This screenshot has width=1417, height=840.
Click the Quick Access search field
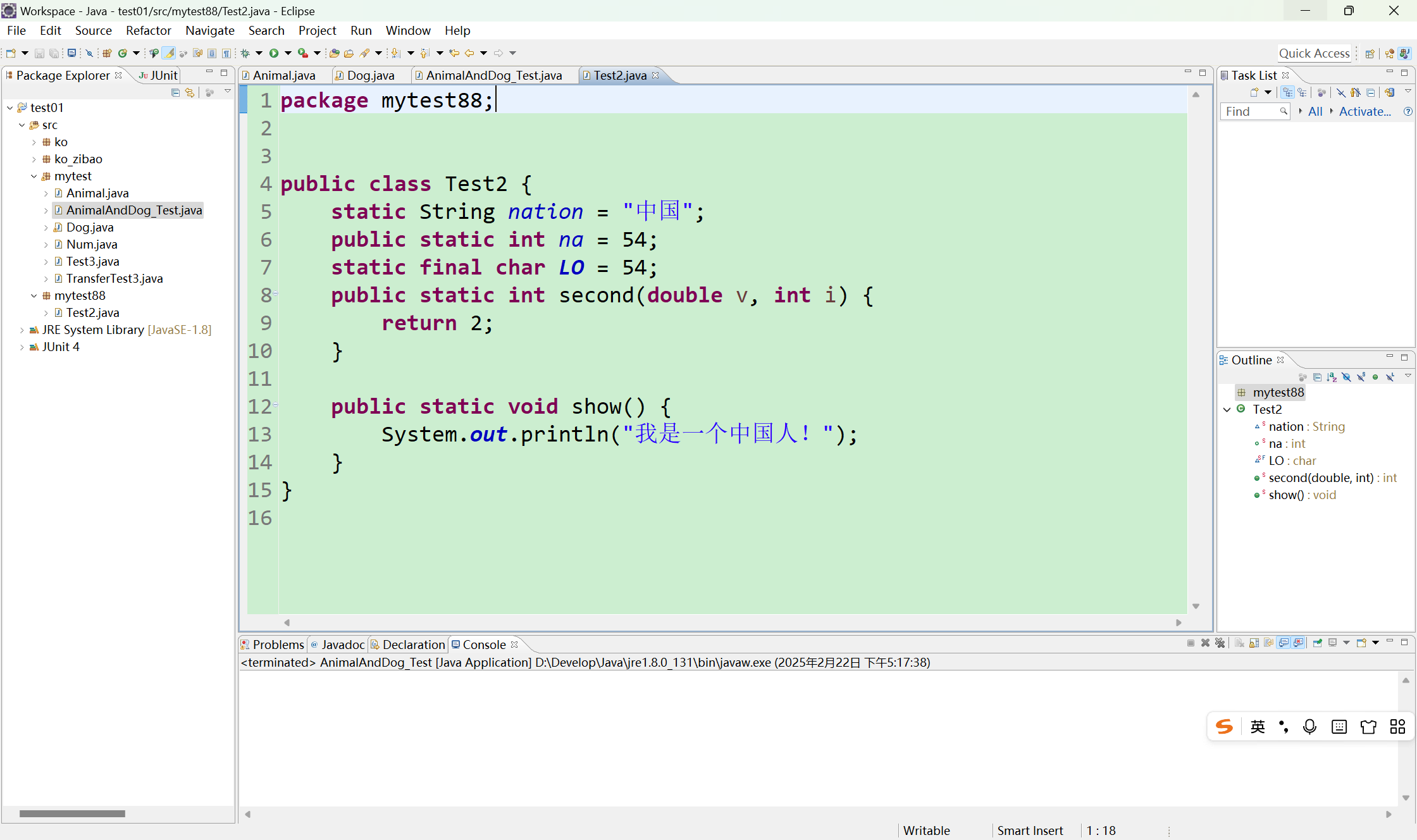[x=1314, y=53]
